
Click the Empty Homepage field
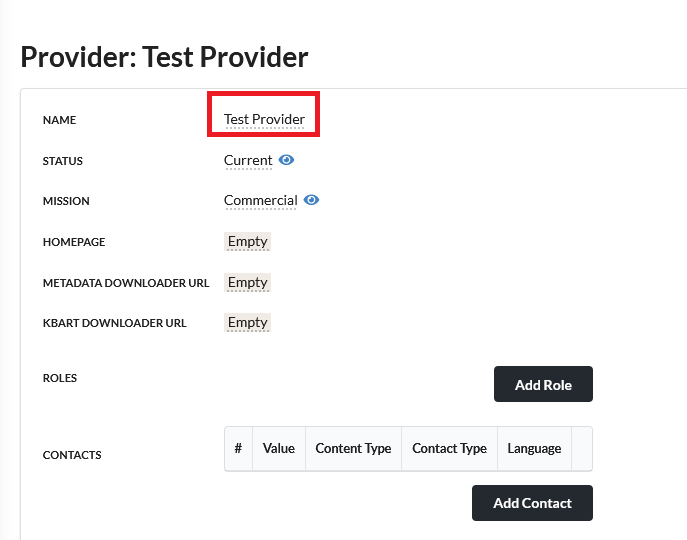pyautogui.click(x=247, y=241)
